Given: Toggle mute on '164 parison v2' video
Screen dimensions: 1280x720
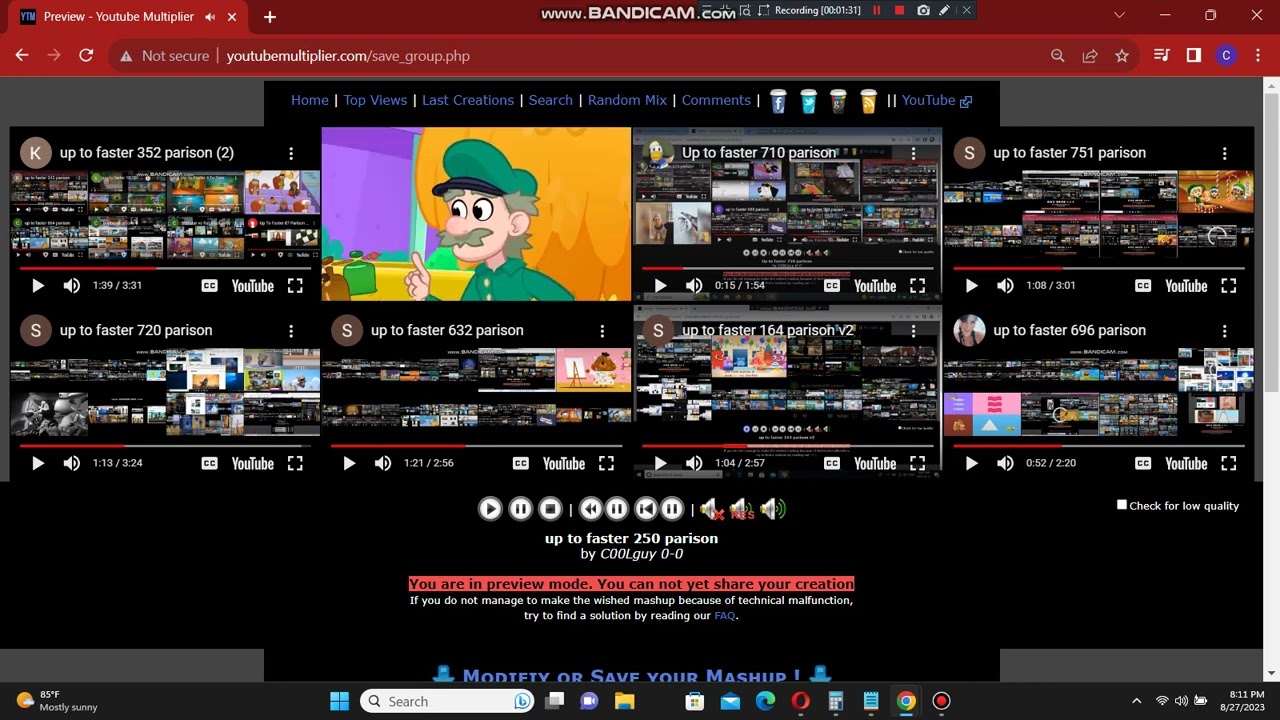Looking at the screenshot, I should pos(694,463).
